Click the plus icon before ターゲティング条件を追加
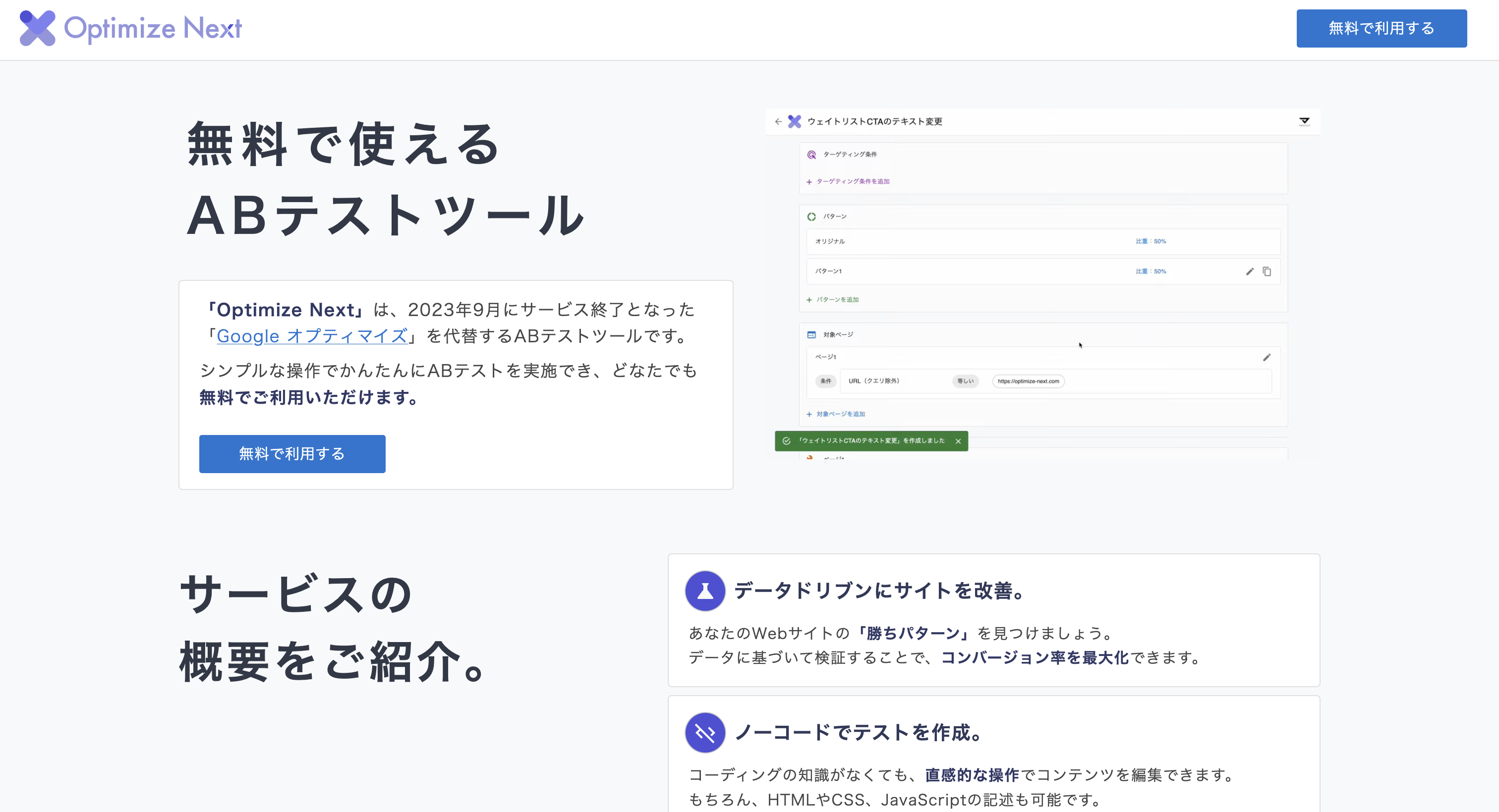This screenshot has width=1499, height=812. (809, 182)
